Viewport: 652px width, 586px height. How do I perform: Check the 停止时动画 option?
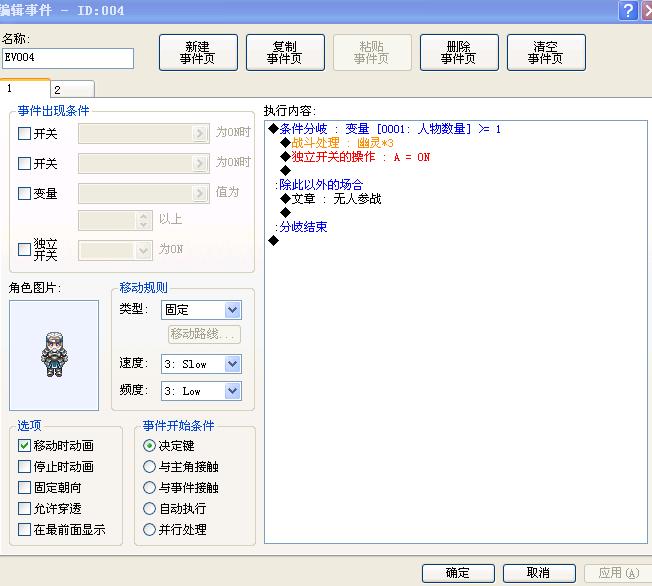(x=24, y=466)
